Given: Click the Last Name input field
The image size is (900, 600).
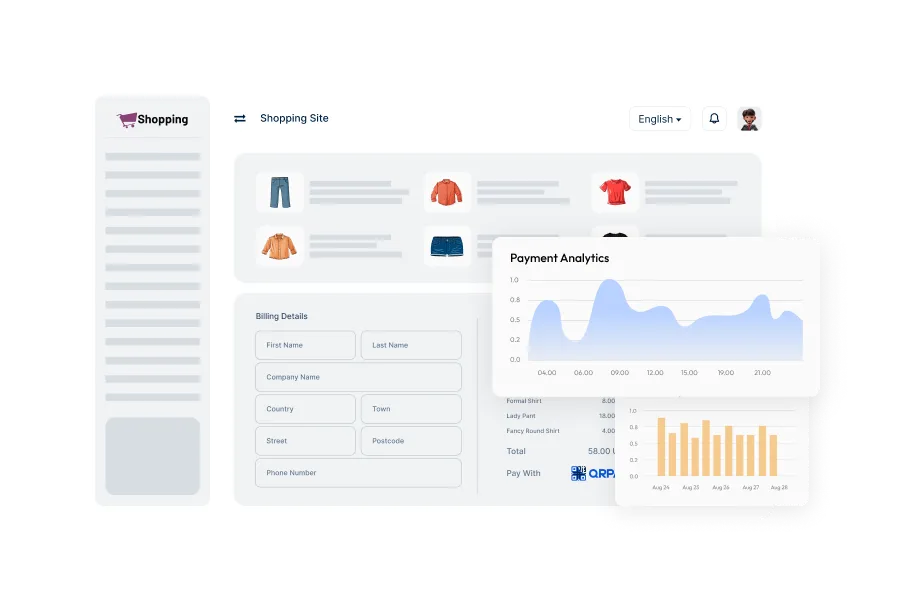Looking at the screenshot, I should click(x=411, y=345).
